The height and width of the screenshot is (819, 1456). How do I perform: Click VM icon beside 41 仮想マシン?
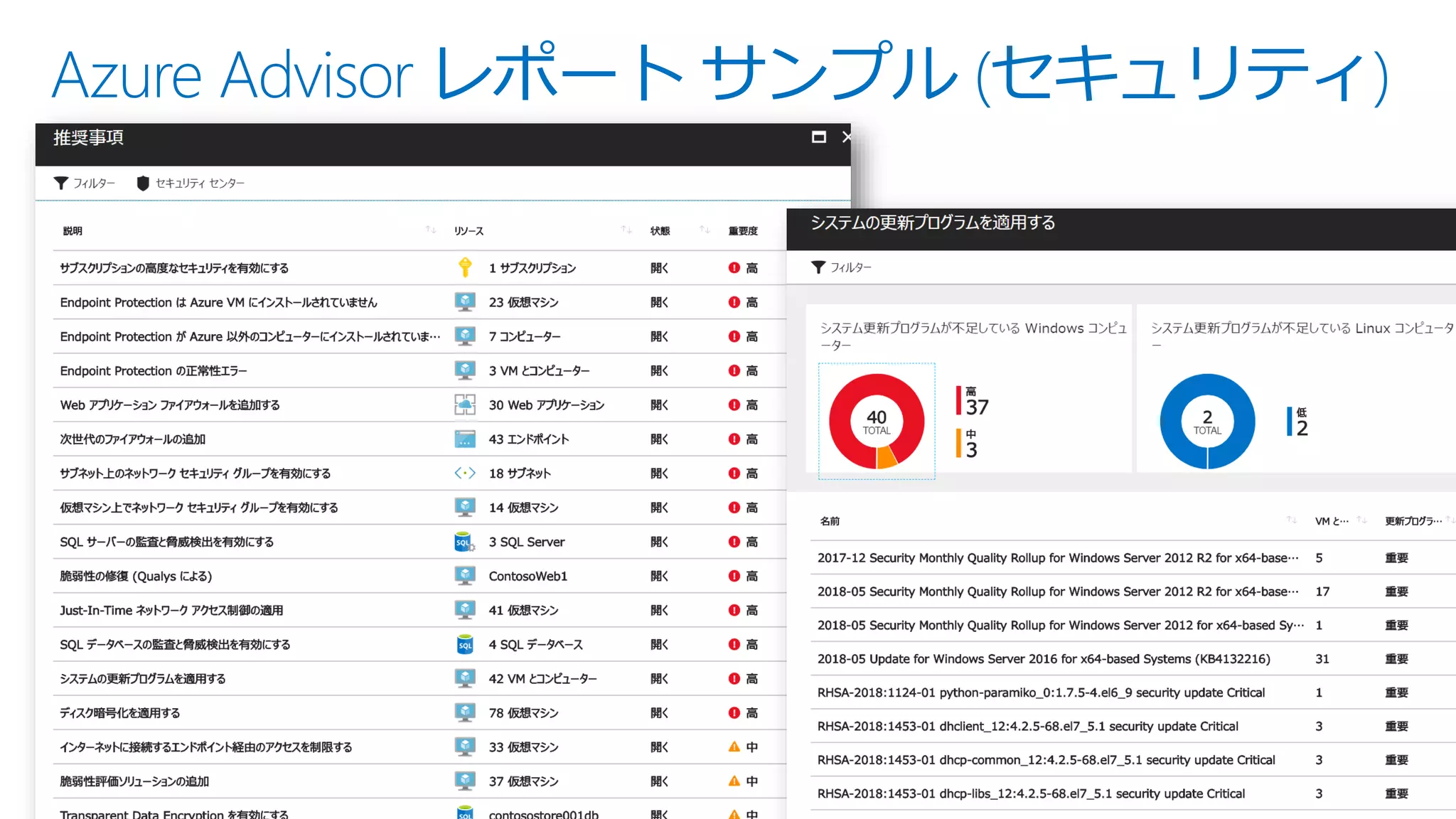[x=465, y=610]
